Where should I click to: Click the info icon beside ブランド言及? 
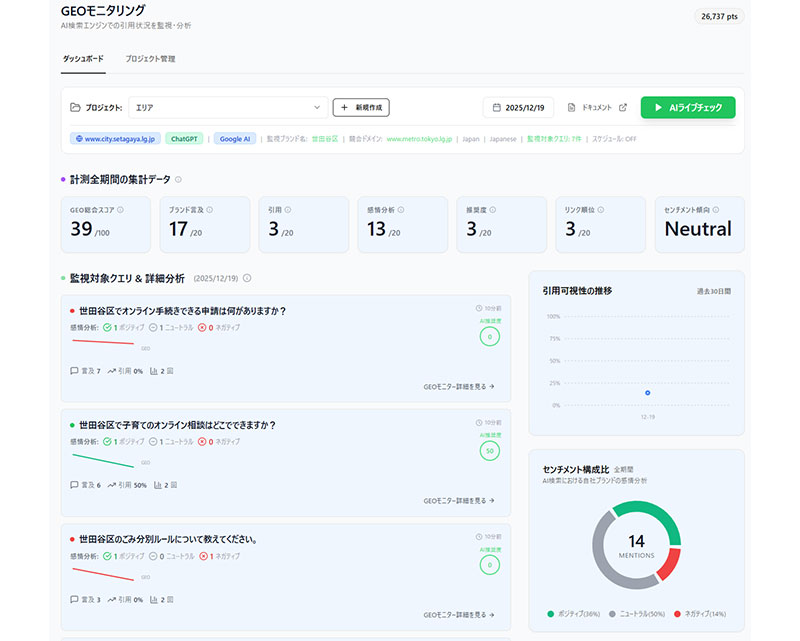tap(208, 210)
